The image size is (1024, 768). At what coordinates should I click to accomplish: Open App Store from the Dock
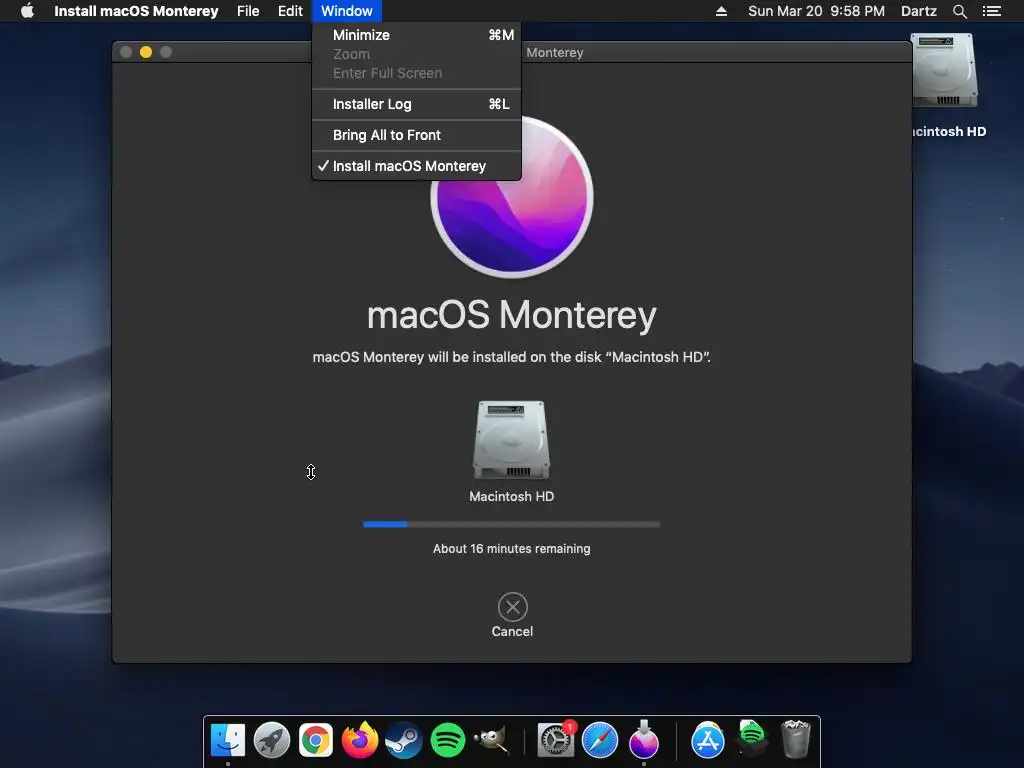click(708, 740)
